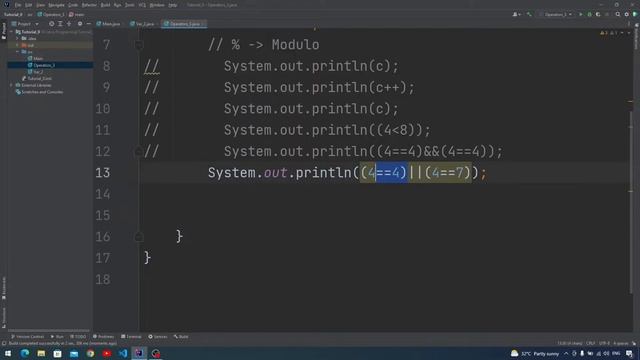This screenshot has height=360, width=640.
Task: Click Select Opened File target icon
Action: click(x=51, y=24)
